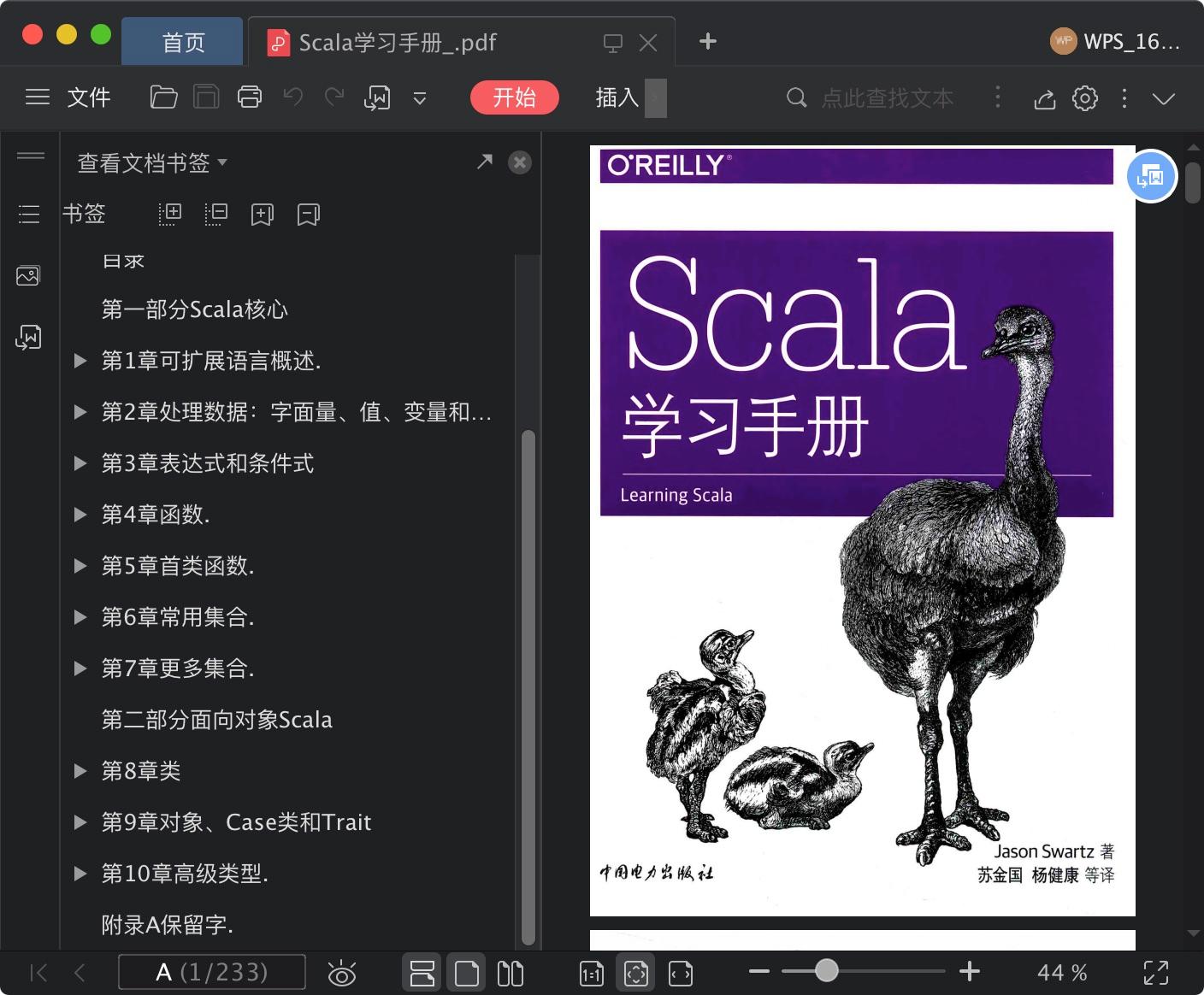This screenshot has height=995, width=1204.
Task: Select the 开始 ribbon tab
Action: pyautogui.click(x=515, y=97)
